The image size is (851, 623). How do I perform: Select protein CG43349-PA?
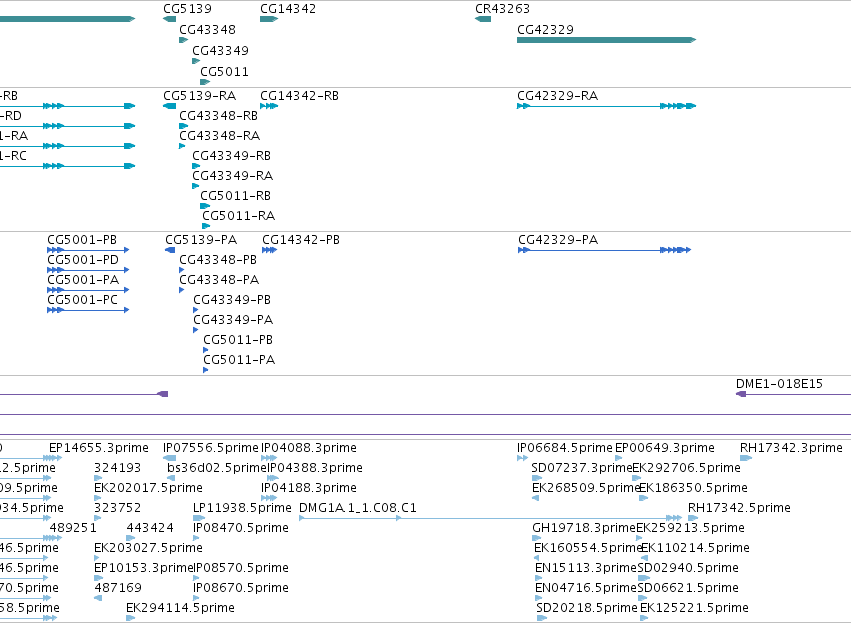[x=233, y=320]
